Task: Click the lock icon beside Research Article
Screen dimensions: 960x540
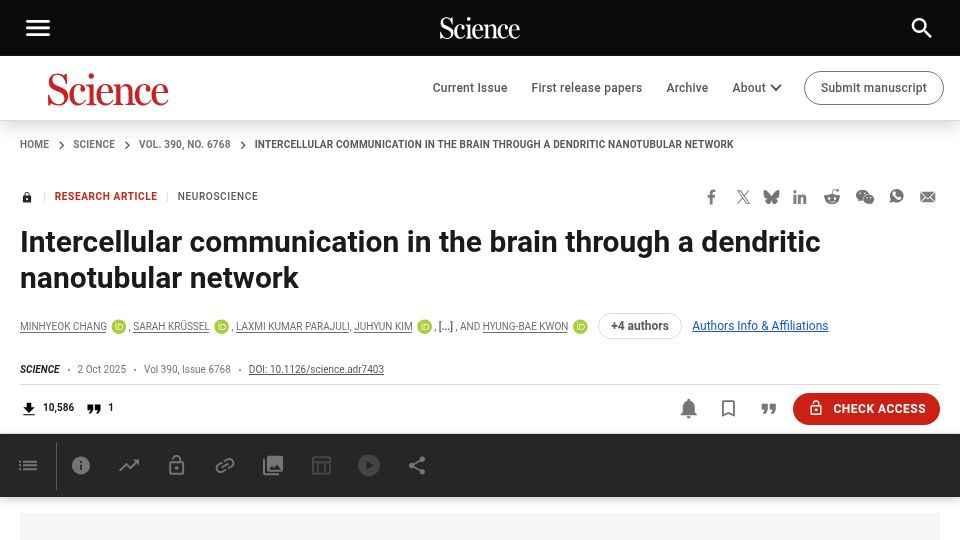Action: tap(27, 197)
